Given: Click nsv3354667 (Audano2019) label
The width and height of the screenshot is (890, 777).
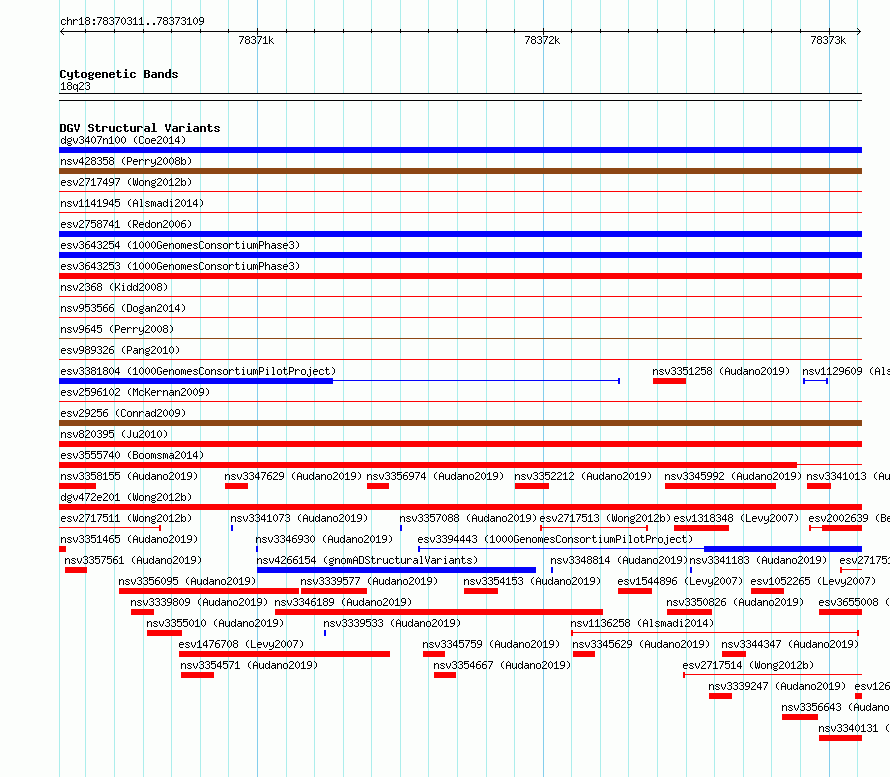Looking at the screenshot, I should pyautogui.click(x=502, y=665).
